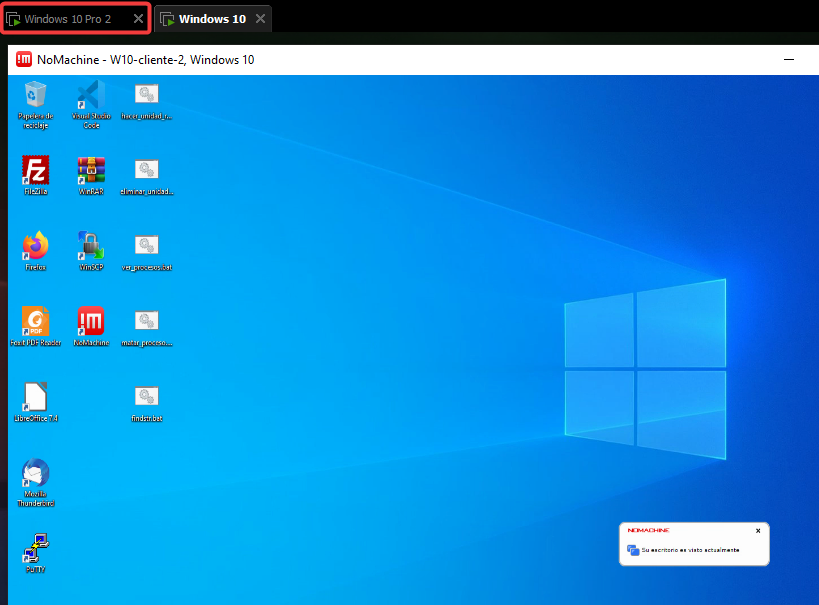819x605 pixels.
Task: Select the hacer_unidad batch file
Action: pos(147,96)
